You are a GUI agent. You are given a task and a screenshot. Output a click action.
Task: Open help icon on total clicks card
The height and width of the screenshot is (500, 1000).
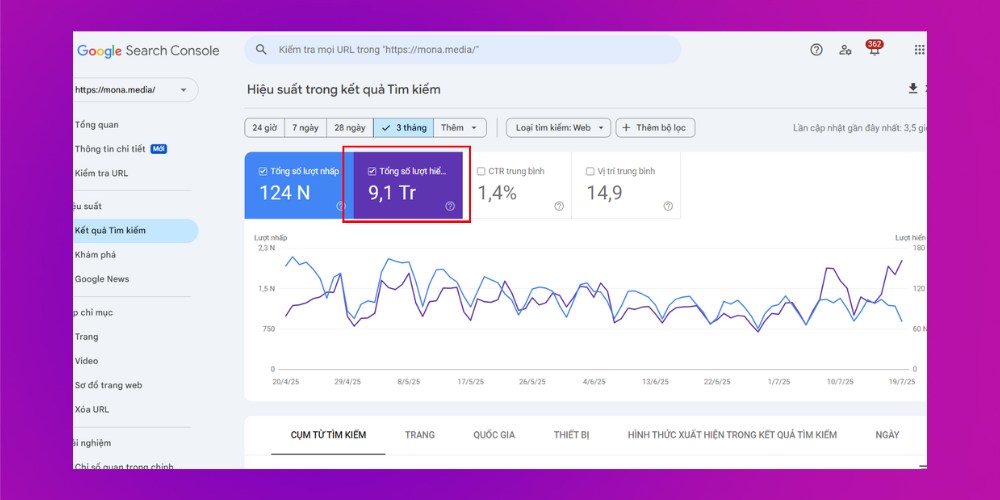pos(341,206)
